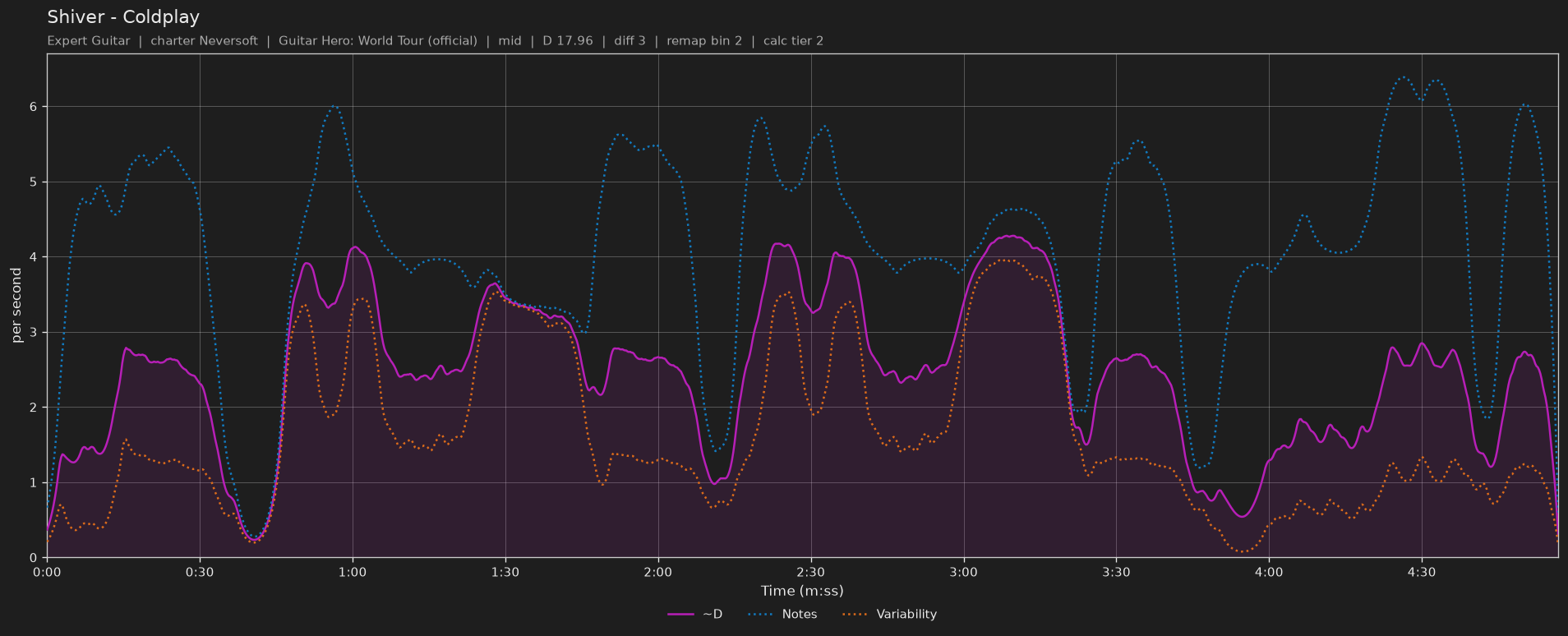Click 'remap bin 2' in the subtitle

(704, 41)
